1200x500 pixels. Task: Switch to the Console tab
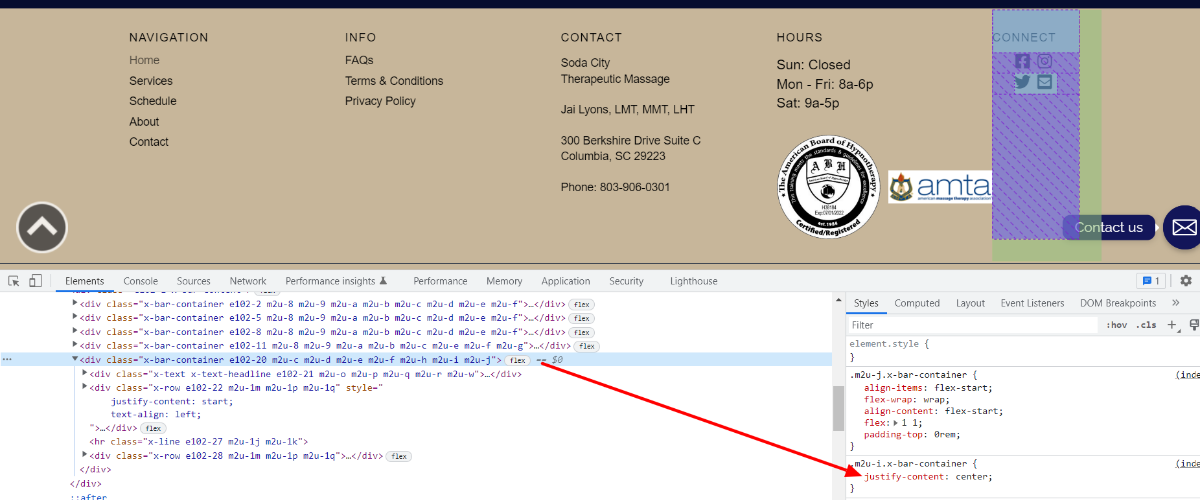click(140, 281)
